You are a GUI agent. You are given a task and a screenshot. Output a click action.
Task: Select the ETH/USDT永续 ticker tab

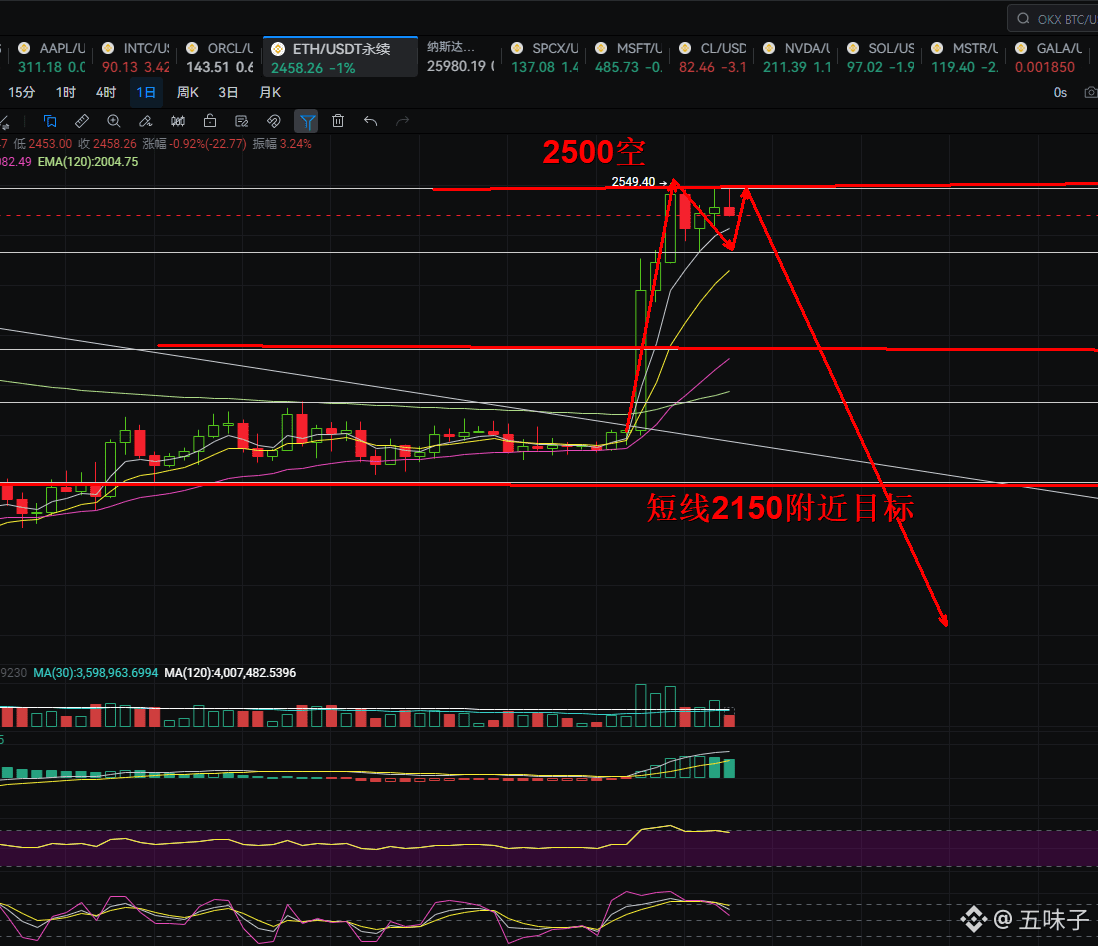pyautogui.click(x=340, y=57)
